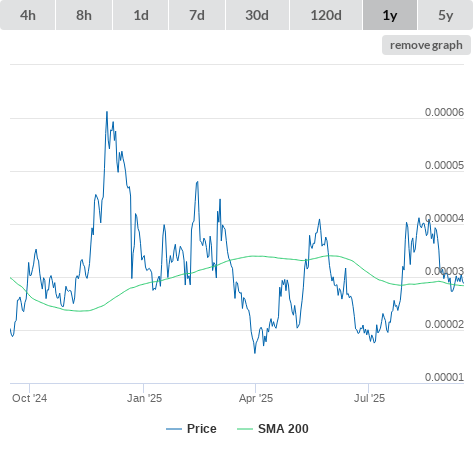Click the Jul '25 axis label
Image resolution: width=474 pixels, height=455 pixels.
(x=369, y=398)
